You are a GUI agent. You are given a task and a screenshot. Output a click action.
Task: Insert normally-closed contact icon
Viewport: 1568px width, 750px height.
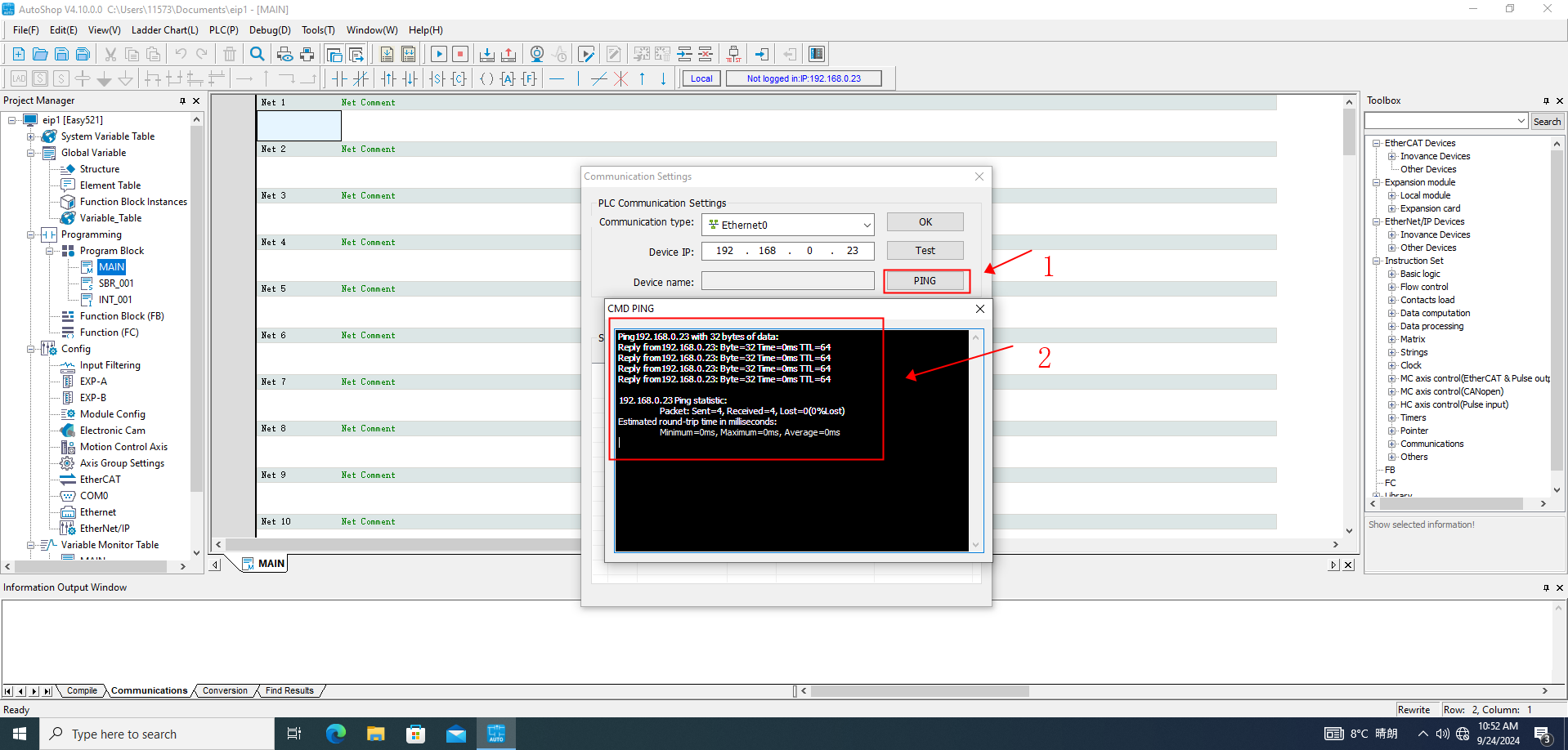pyautogui.click(x=361, y=78)
